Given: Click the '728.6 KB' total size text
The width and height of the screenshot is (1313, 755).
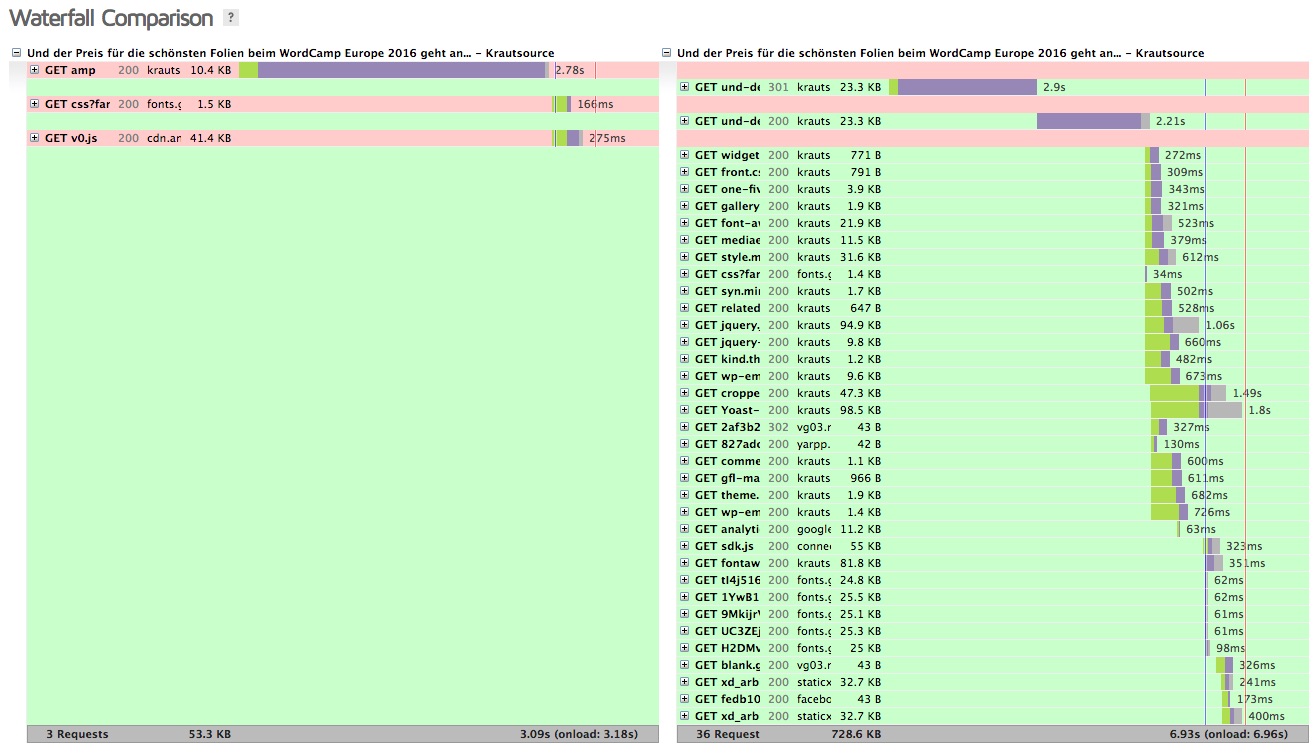Looking at the screenshot, I should [x=855, y=734].
